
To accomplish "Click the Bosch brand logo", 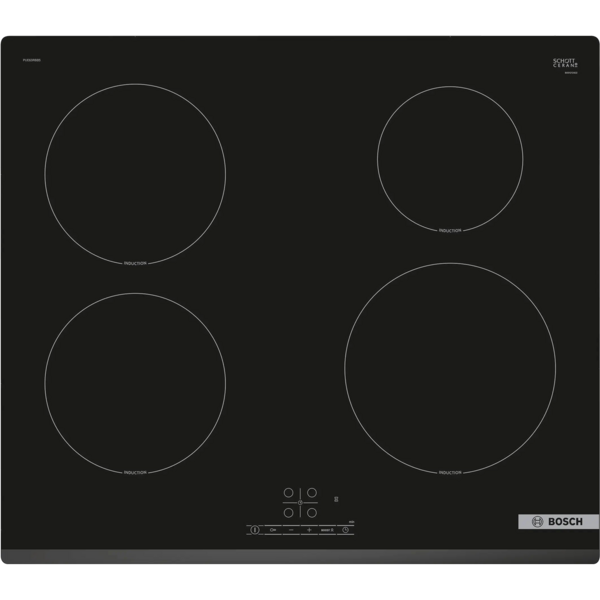I will 553,523.
